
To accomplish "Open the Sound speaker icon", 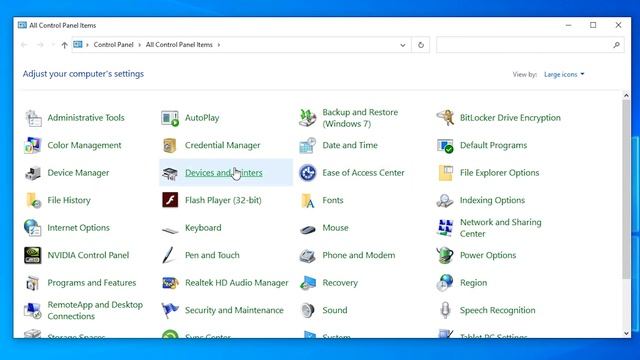I will tap(307, 311).
